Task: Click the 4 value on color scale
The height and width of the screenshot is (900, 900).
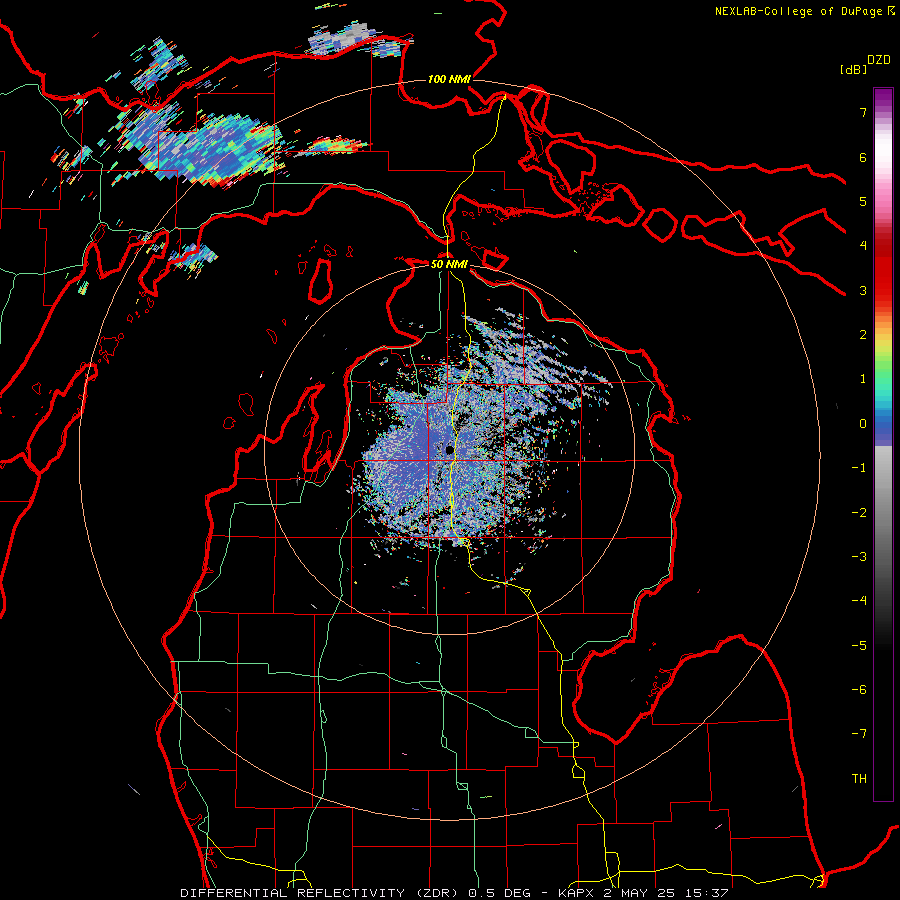Action: [x=863, y=246]
